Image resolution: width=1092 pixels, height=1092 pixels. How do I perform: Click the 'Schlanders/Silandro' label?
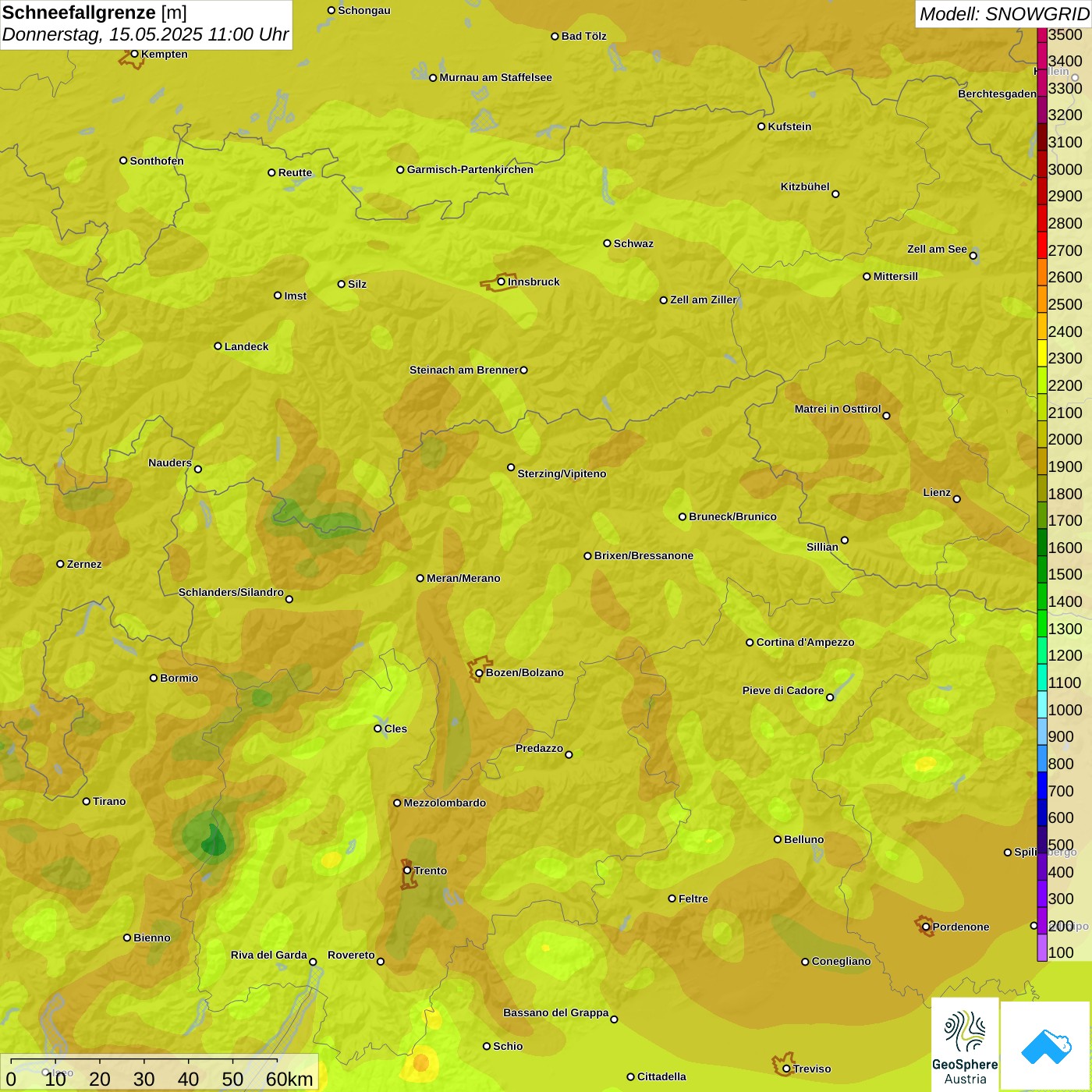coord(231,592)
